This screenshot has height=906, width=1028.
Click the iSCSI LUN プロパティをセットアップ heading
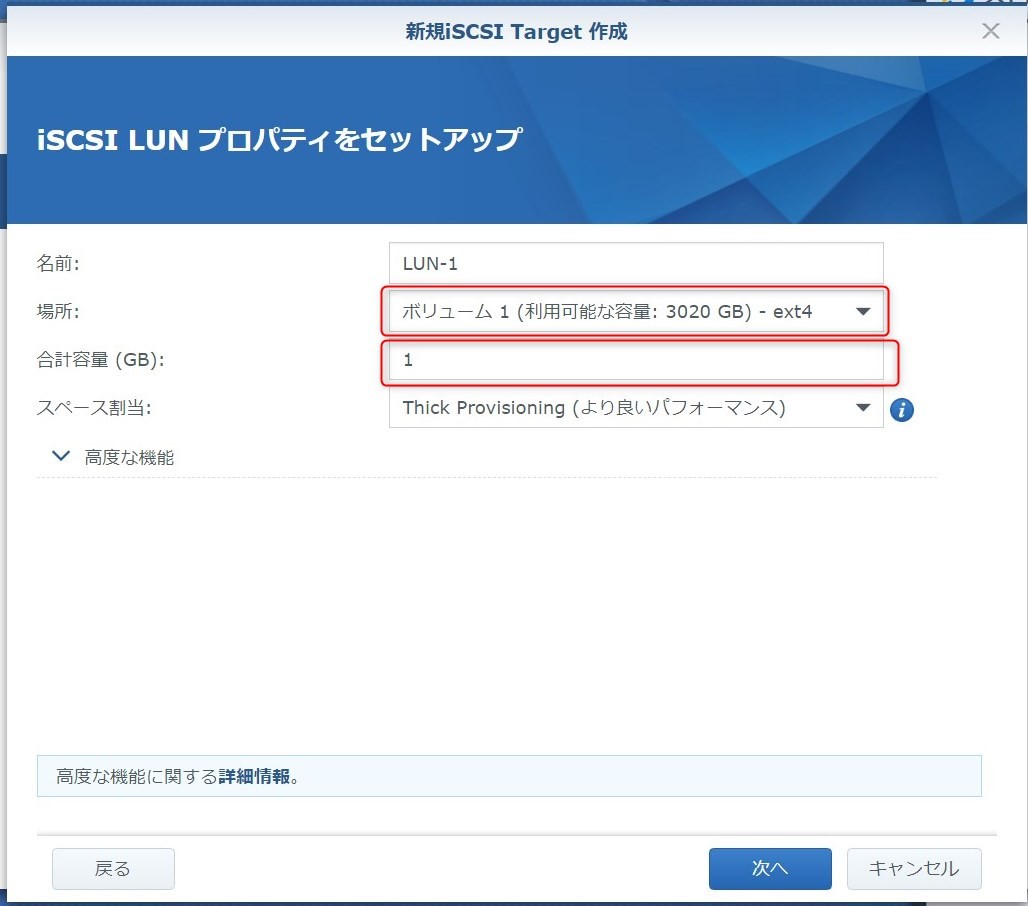tap(279, 139)
